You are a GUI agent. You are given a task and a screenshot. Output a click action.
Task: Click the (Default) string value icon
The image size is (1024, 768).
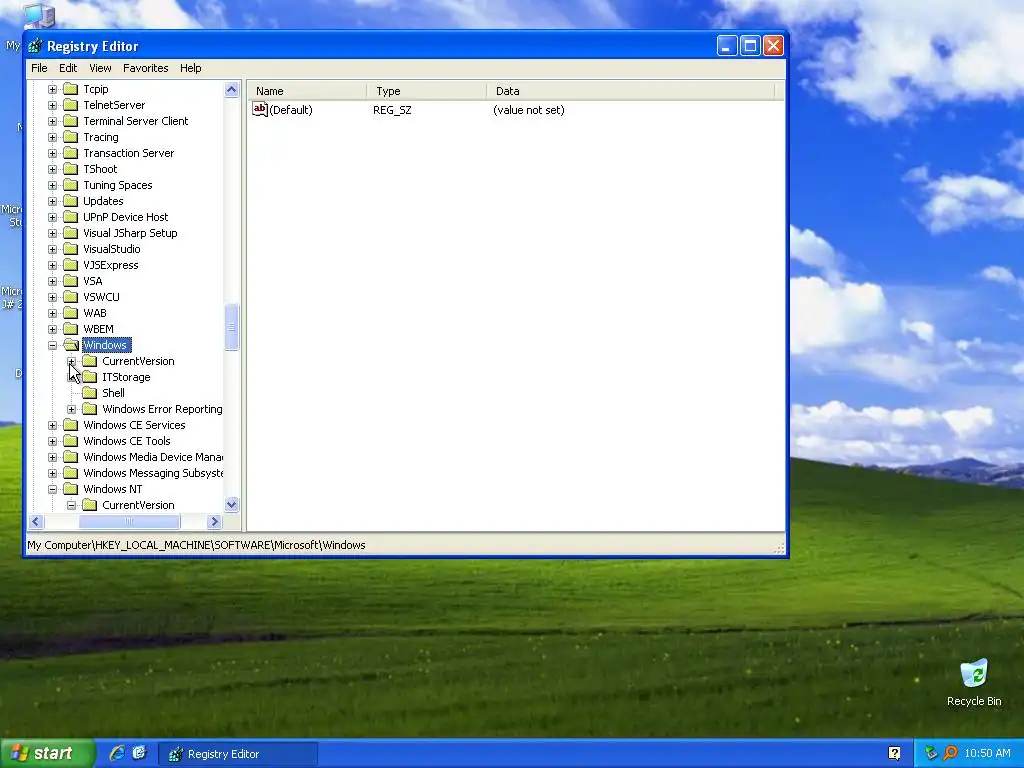coord(260,109)
